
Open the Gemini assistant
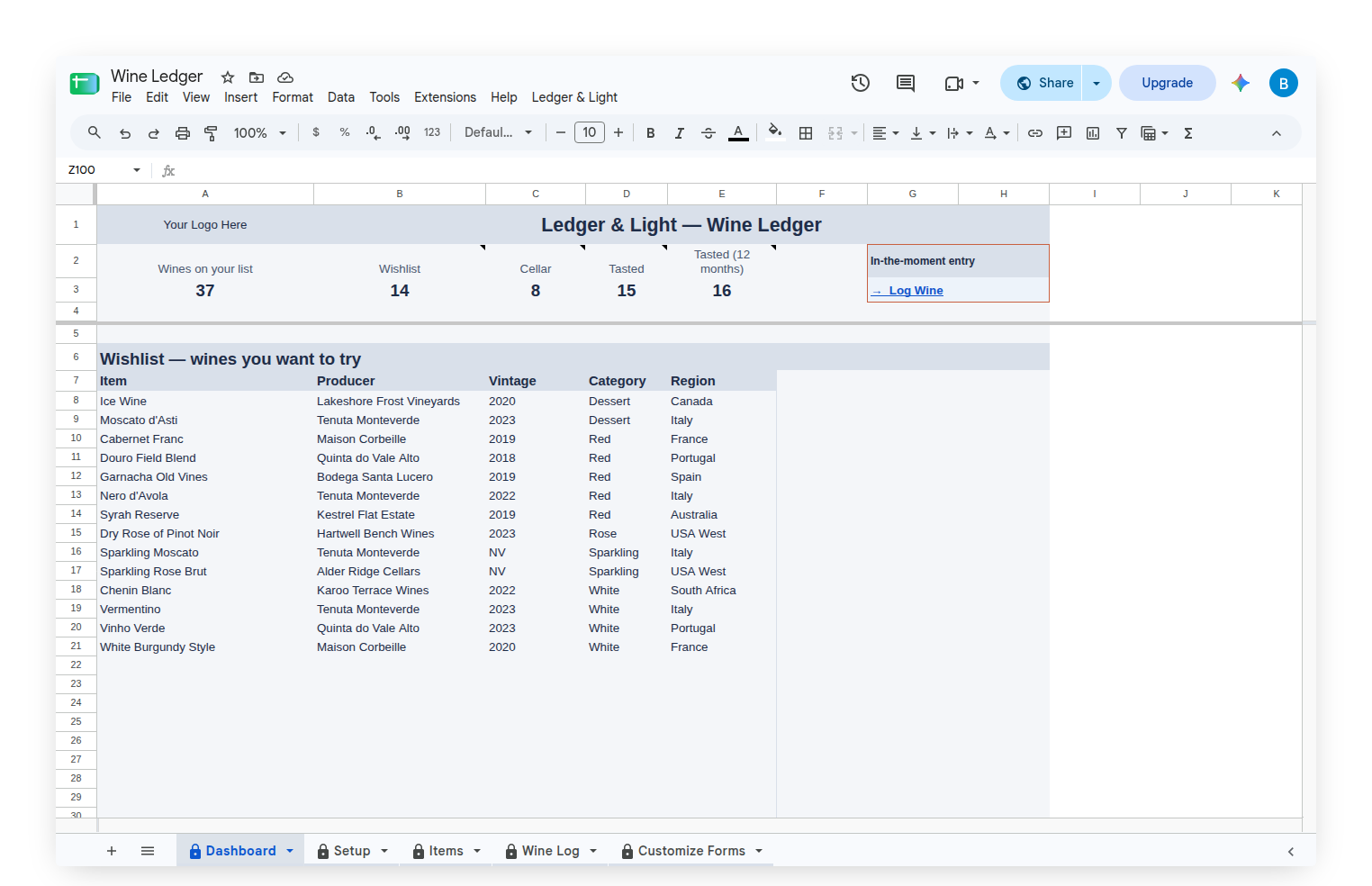click(x=1241, y=83)
